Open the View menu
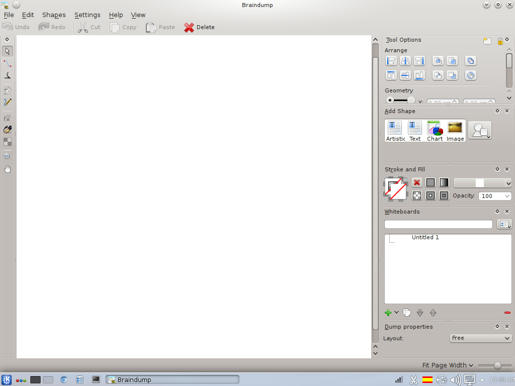The height and width of the screenshot is (386, 515). (138, 15)
